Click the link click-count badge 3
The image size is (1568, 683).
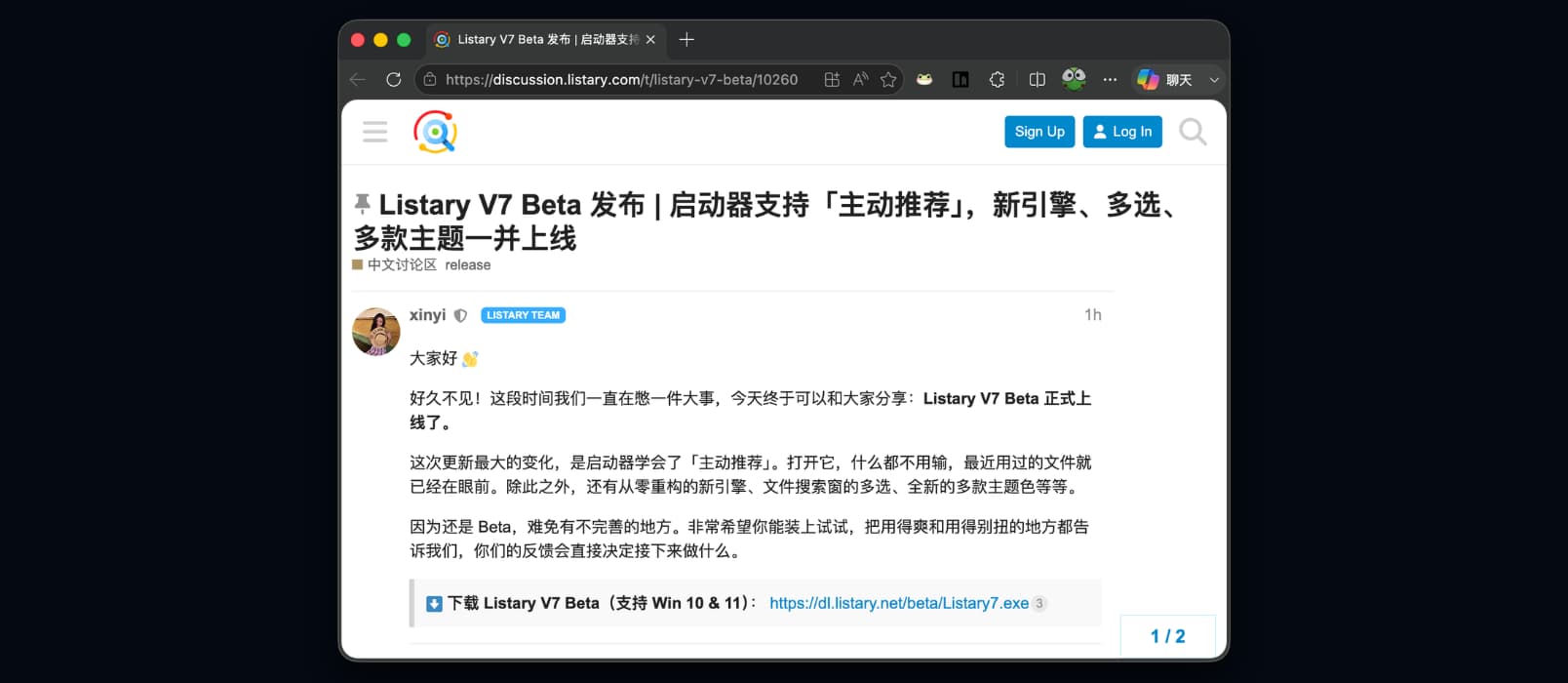[1039, 603]
